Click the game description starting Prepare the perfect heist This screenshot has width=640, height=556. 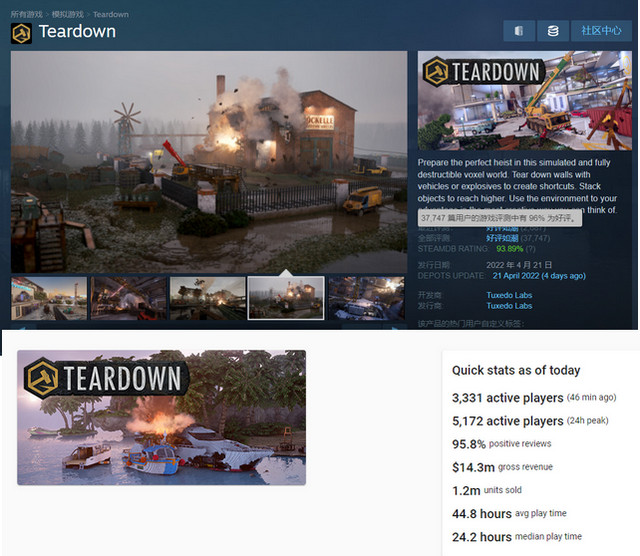[x=517, y=186]
